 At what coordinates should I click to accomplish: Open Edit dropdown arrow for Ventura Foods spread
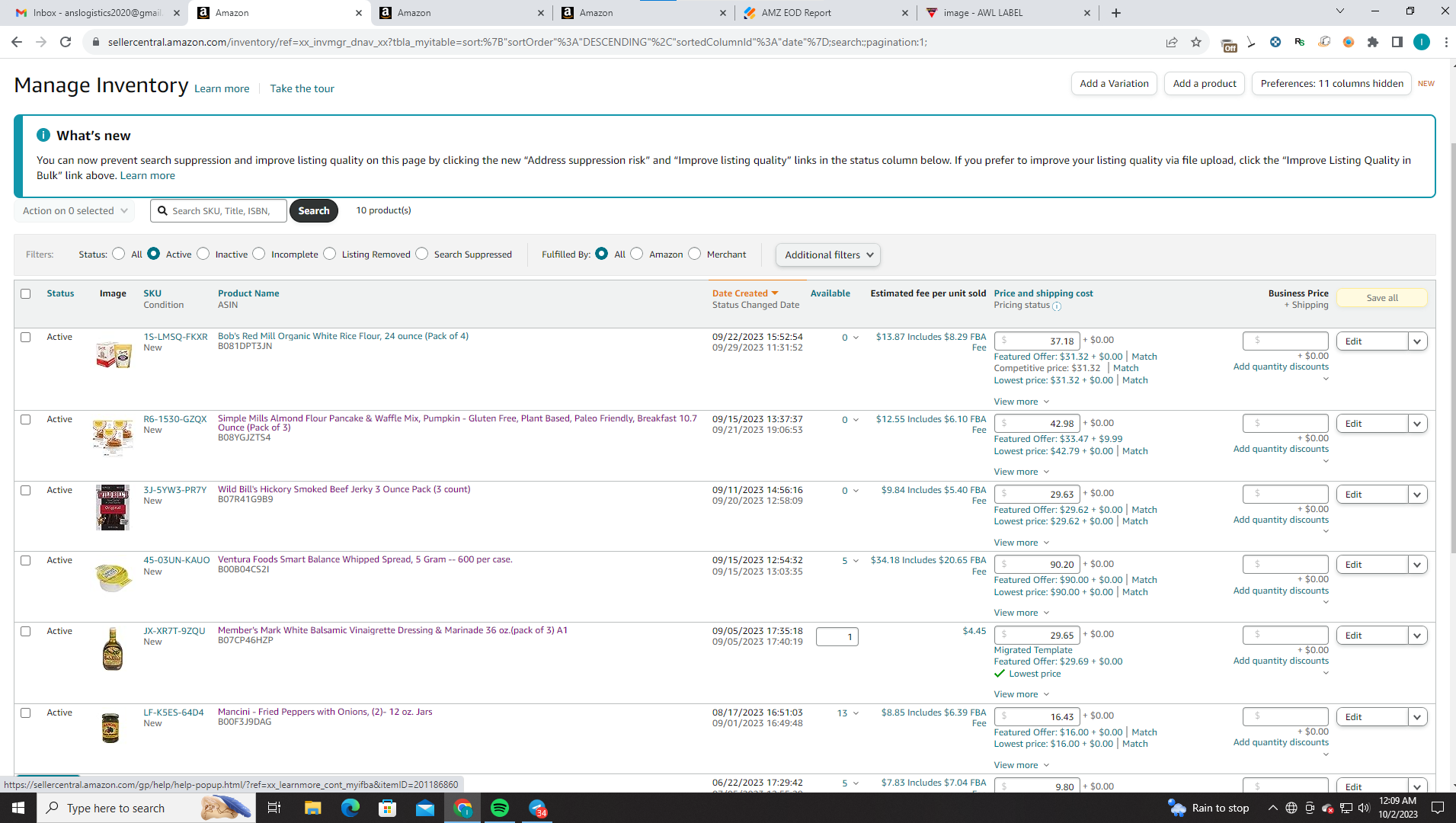1417,565
